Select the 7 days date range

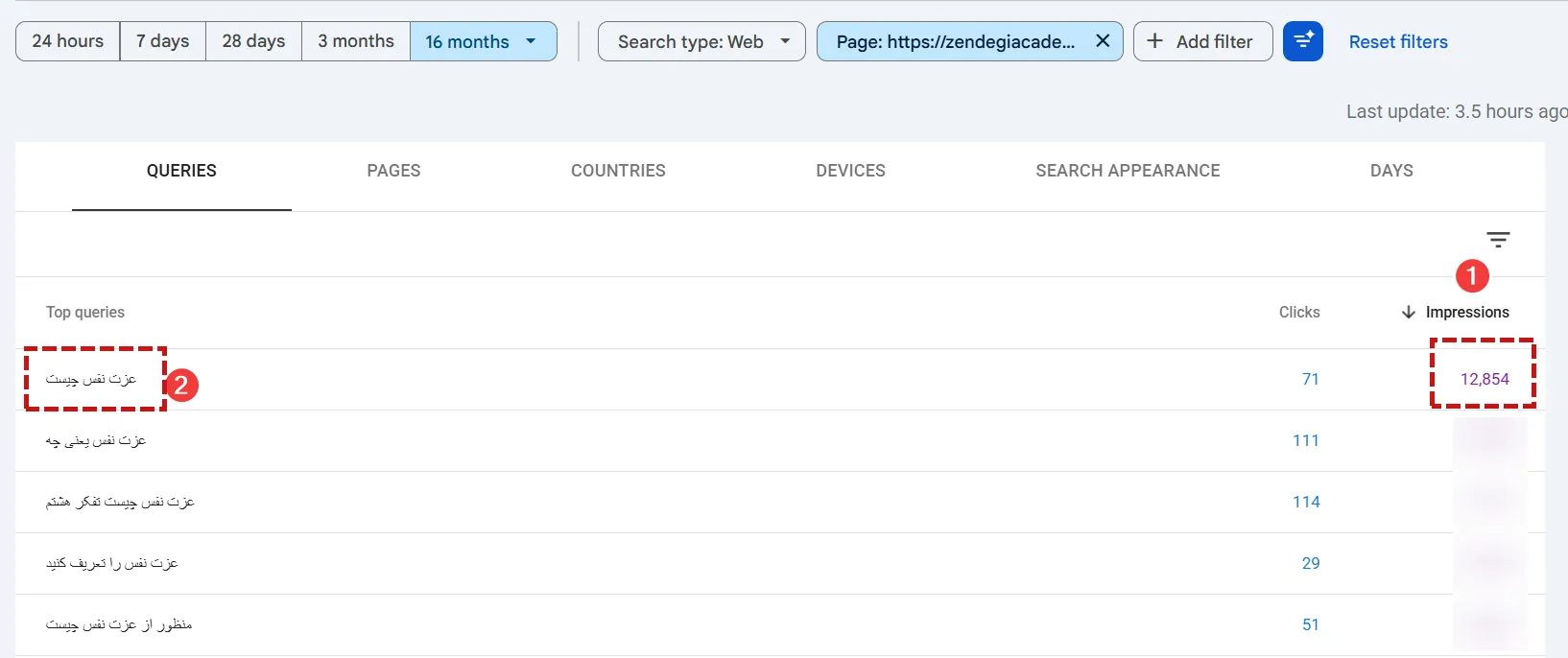(x=163, y=41)
